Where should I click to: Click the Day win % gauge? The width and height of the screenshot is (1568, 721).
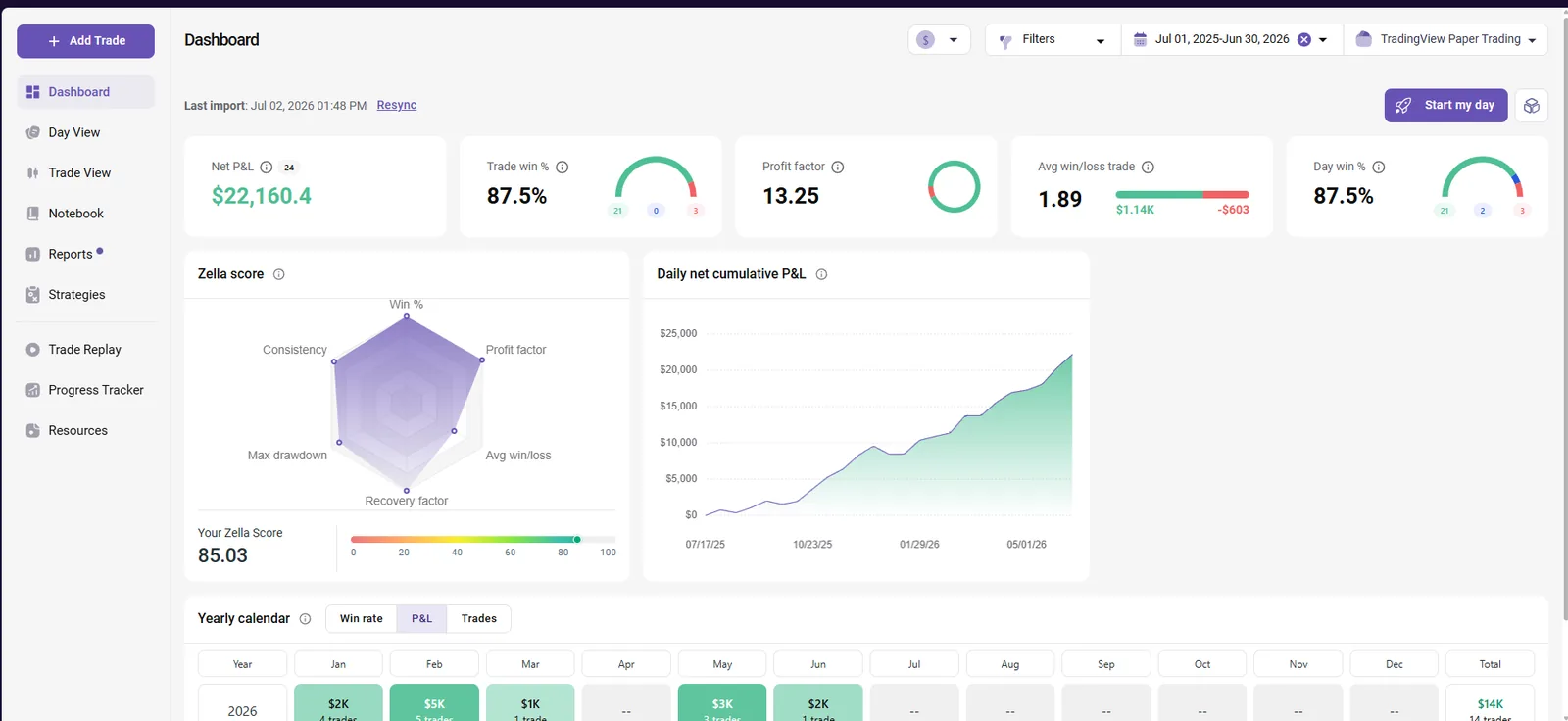pos(1482,178)
